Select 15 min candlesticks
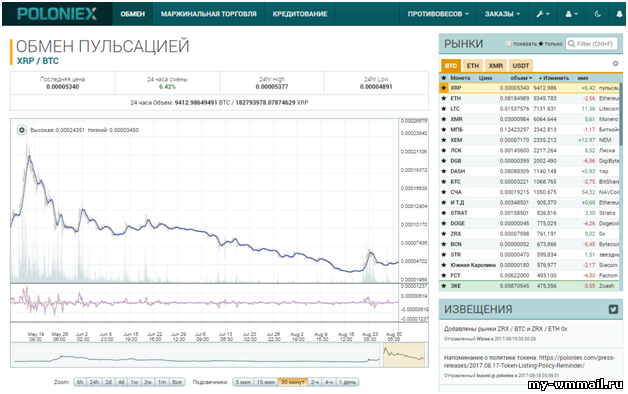 266,382
